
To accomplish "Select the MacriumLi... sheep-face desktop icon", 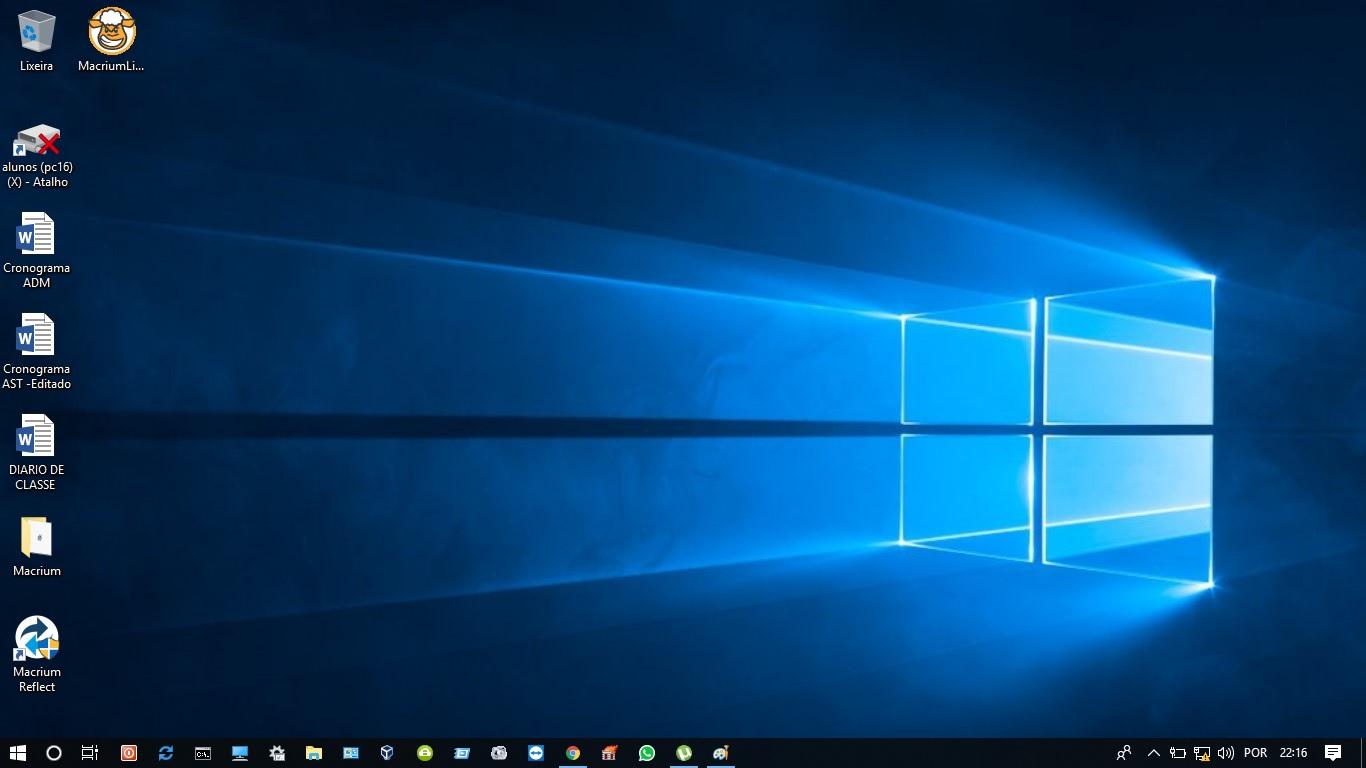I will [111, 40].
